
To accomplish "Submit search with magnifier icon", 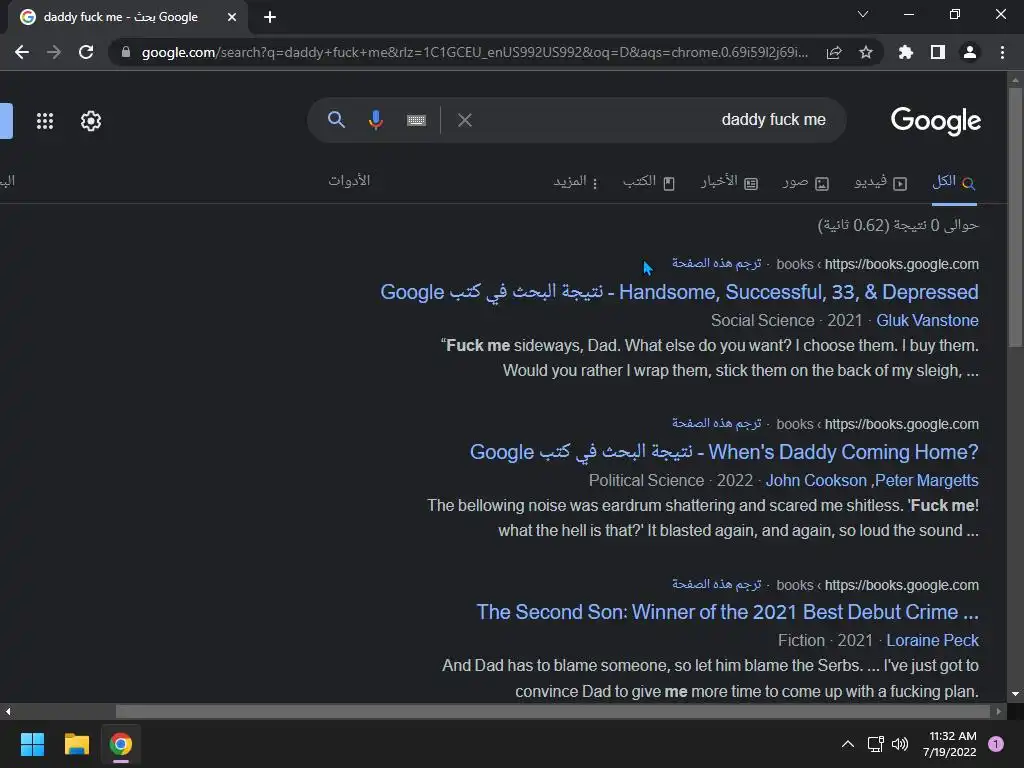I will (336, 120).
